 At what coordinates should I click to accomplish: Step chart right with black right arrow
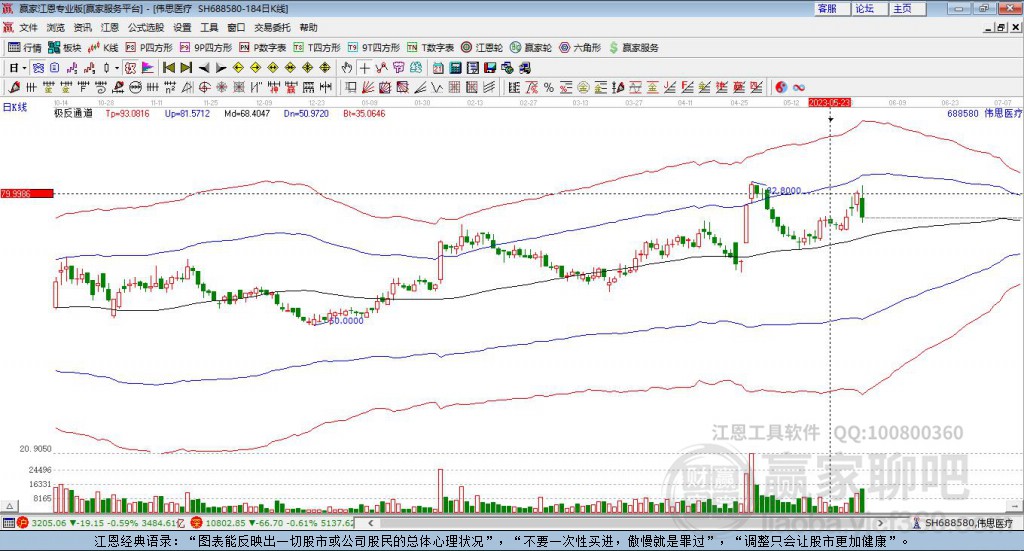click(x=221, y=68)
